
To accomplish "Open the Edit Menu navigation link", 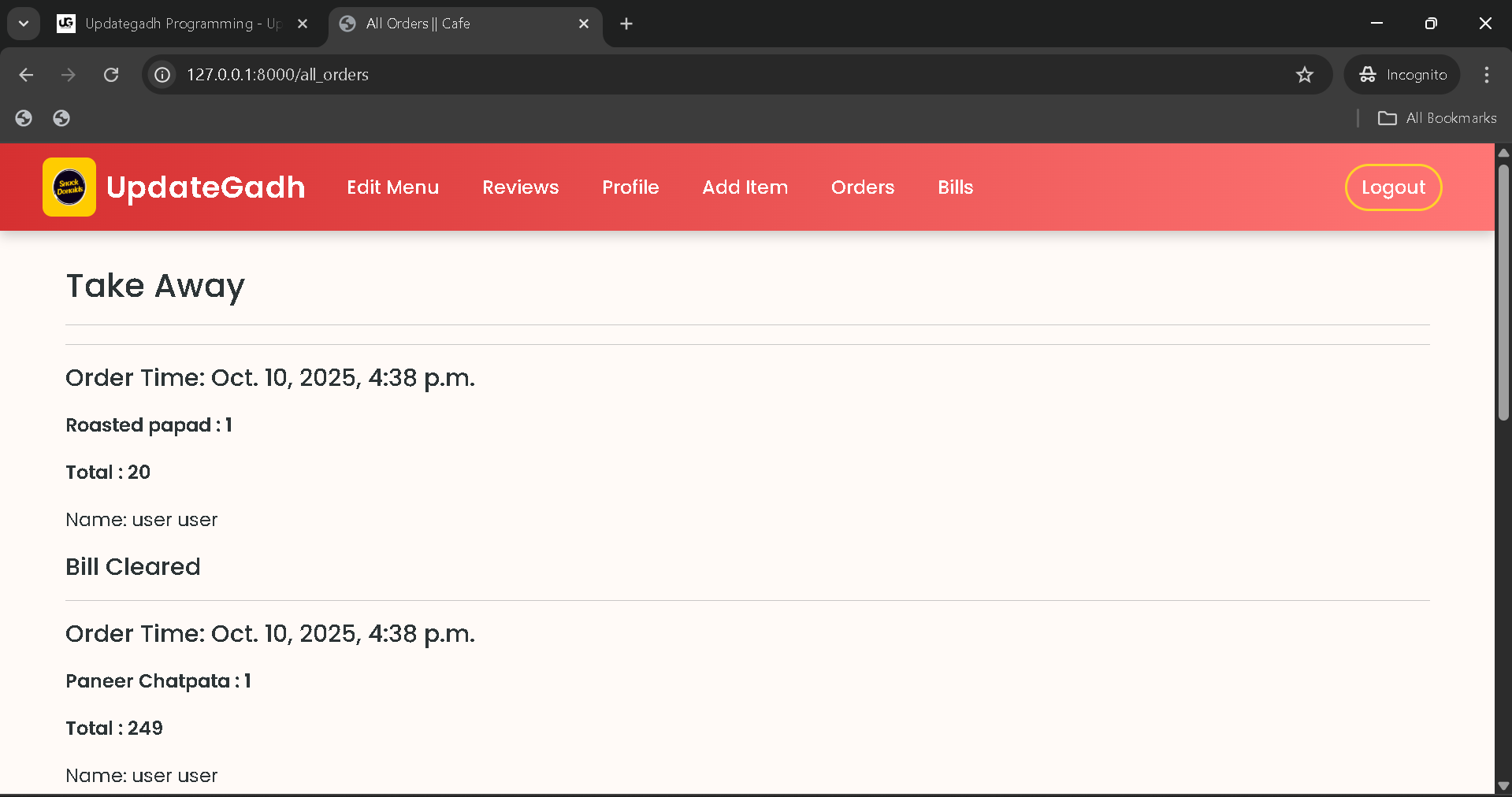I will coord(392,187).
